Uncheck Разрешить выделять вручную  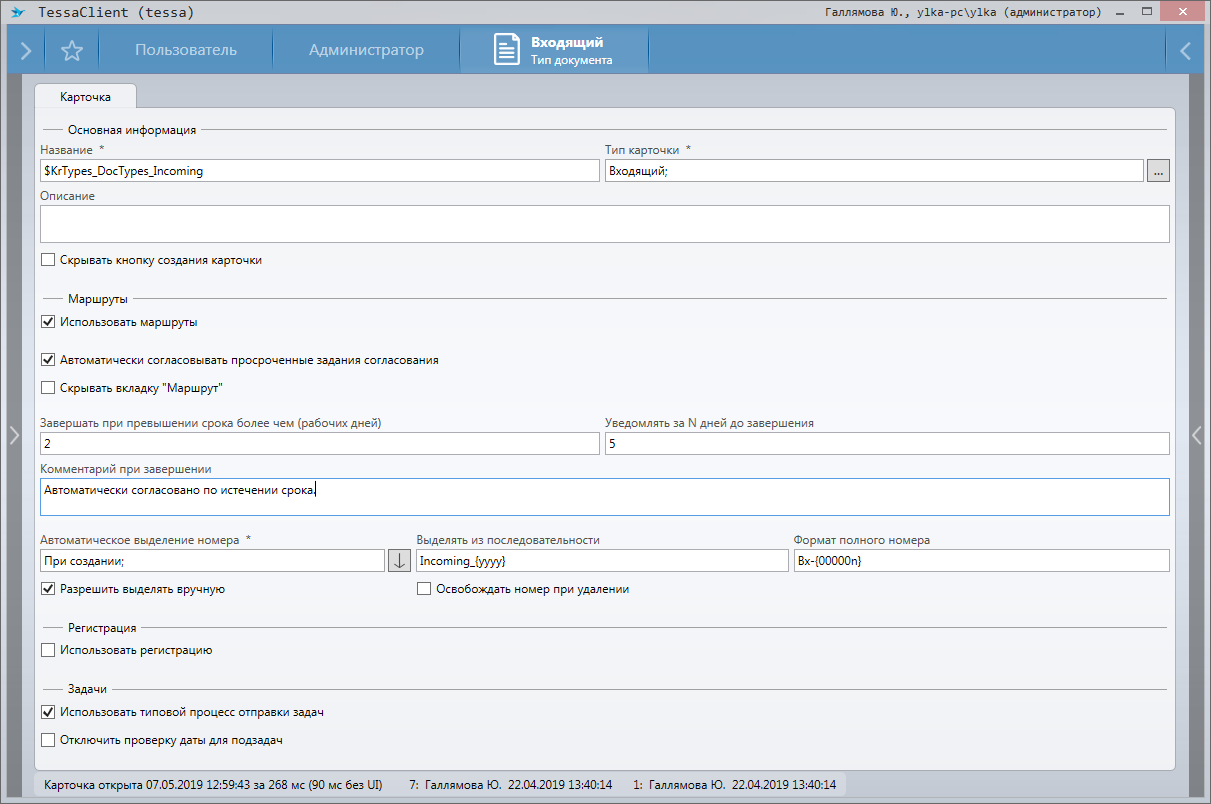(48, 589)
